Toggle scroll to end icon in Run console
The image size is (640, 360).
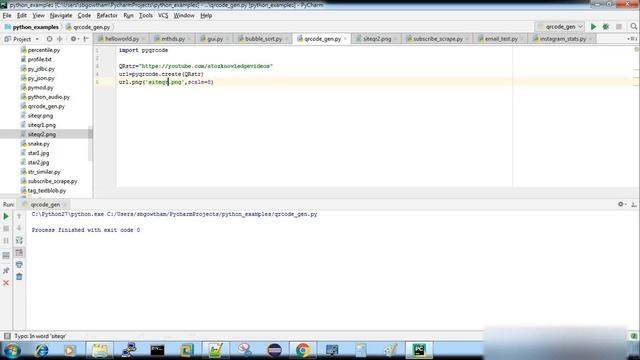19,252
